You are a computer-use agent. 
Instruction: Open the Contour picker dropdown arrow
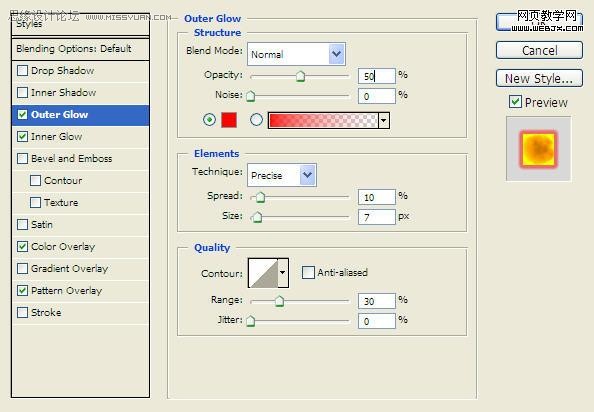283,273
